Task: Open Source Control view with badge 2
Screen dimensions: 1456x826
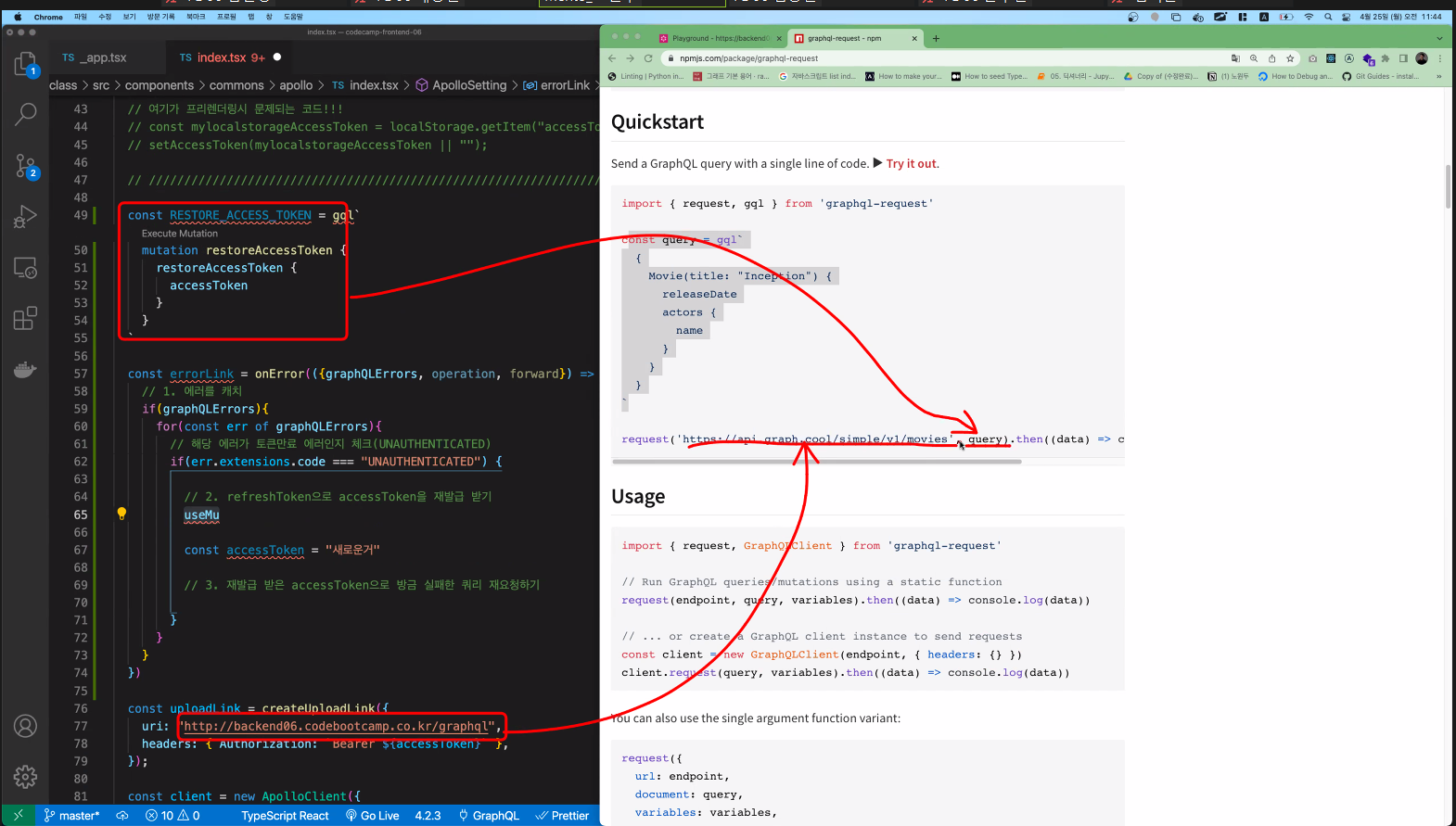Action: pos(25,166)
